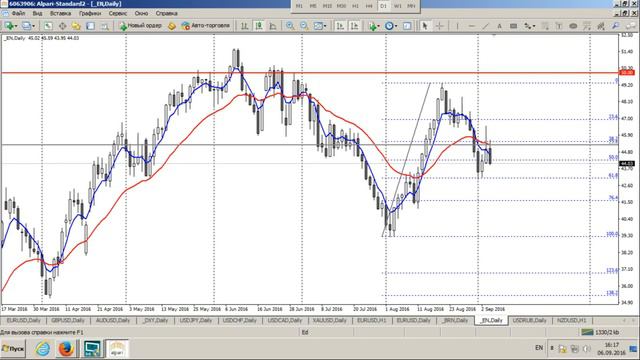Image resolution: width=640 pixels, height=360 pixels.
Task: Select the crosshair tool
Action: 440,26
